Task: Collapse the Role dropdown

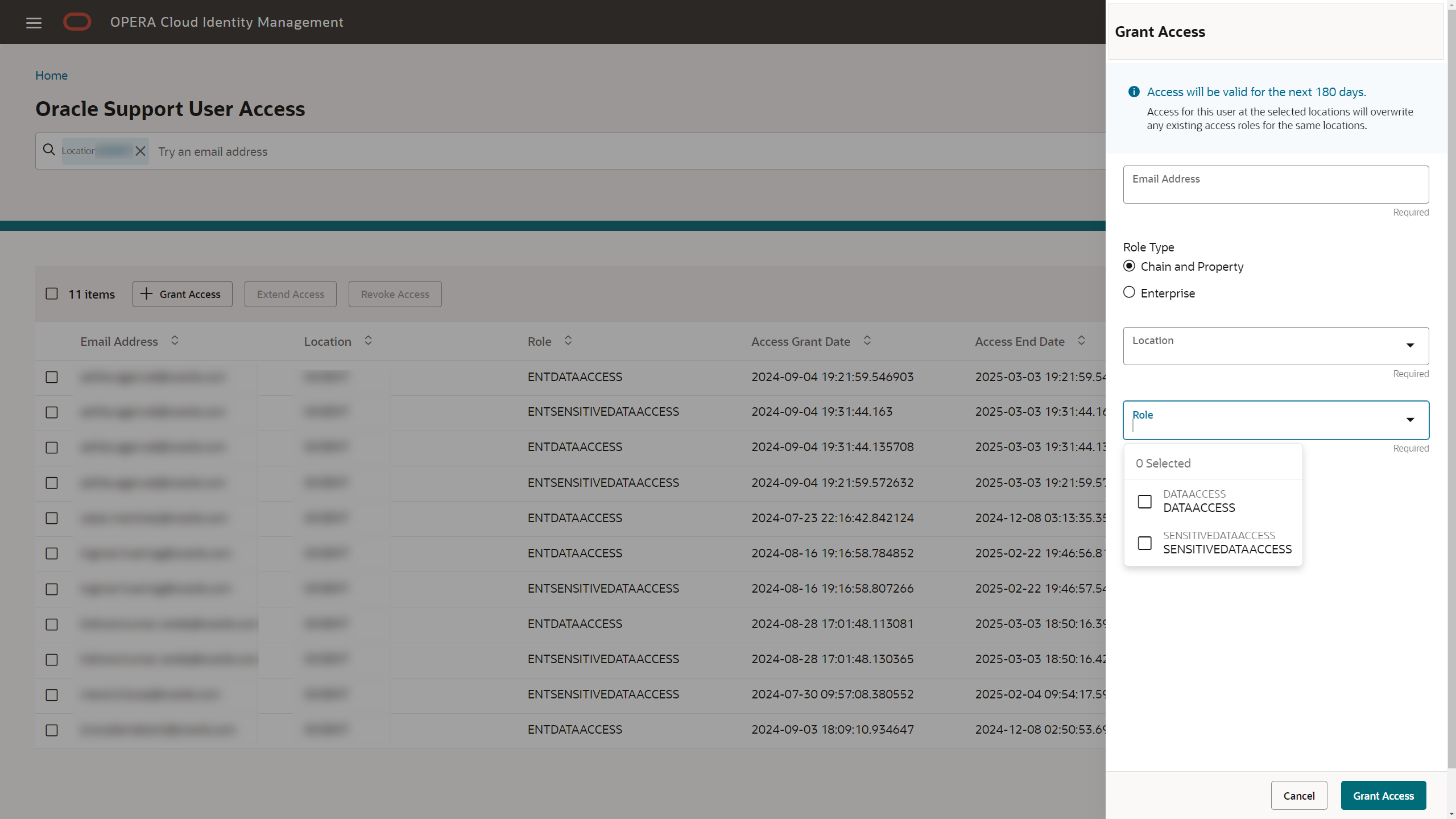Action: (x=1410, y=420)
